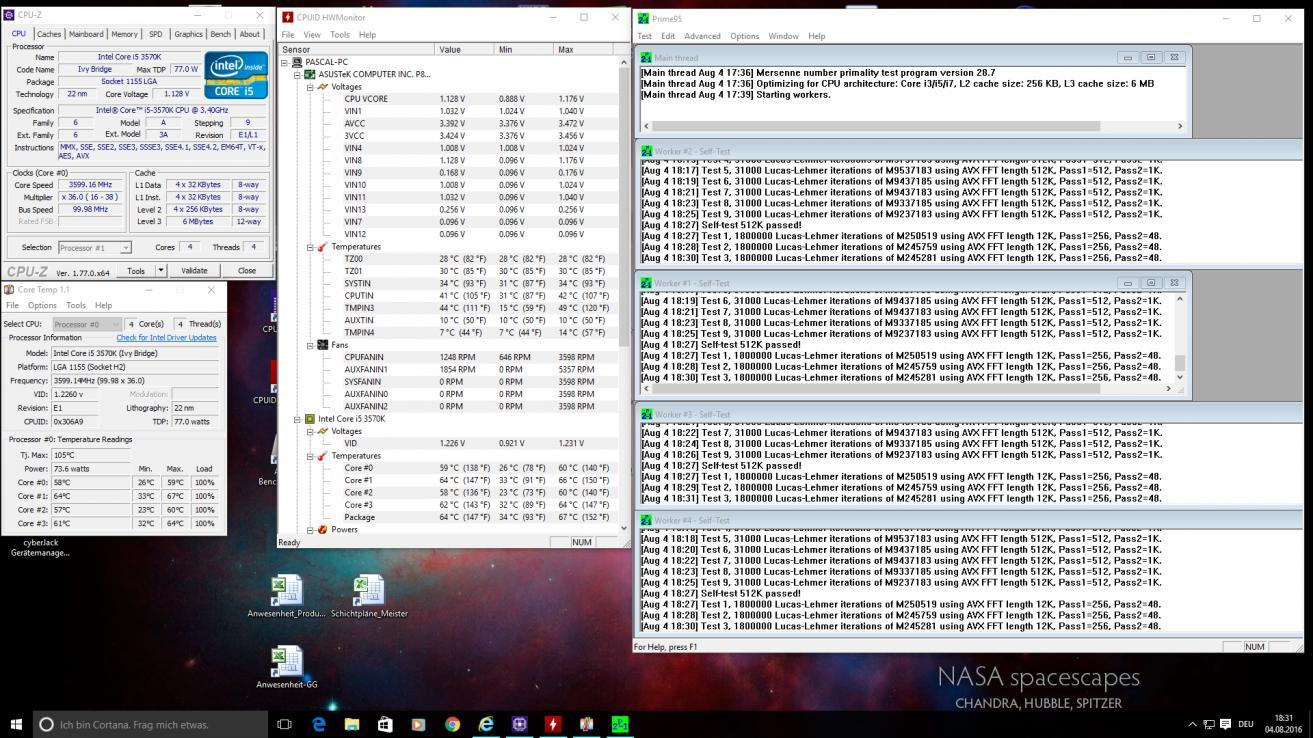The height and width of the screenshot is (738, 1313).
Task: Launch Google Chrome from taskbar
Action: pyautogui.click(x=452, y=724)
